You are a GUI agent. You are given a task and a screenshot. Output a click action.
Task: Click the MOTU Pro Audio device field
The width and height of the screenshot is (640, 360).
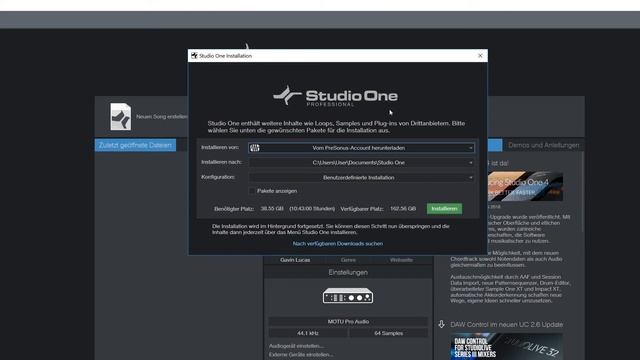(348, 322)
